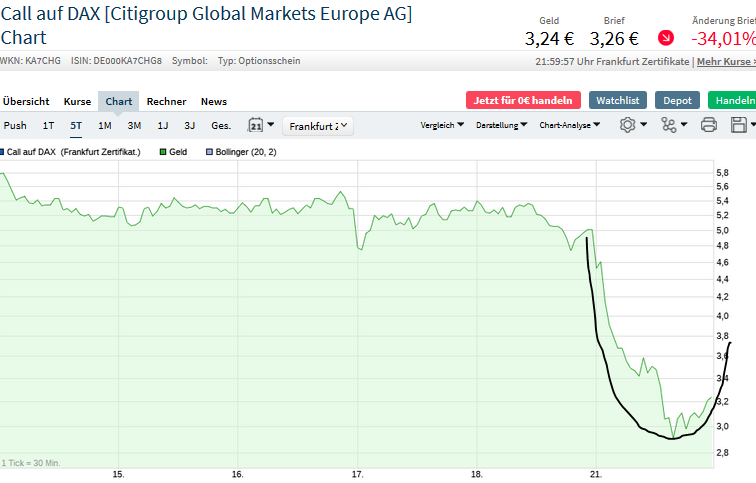This screenshot has height=483, width=756.
Task: Follow the 'Mehr Kurse' link
Action: click(x=725, y=61)
